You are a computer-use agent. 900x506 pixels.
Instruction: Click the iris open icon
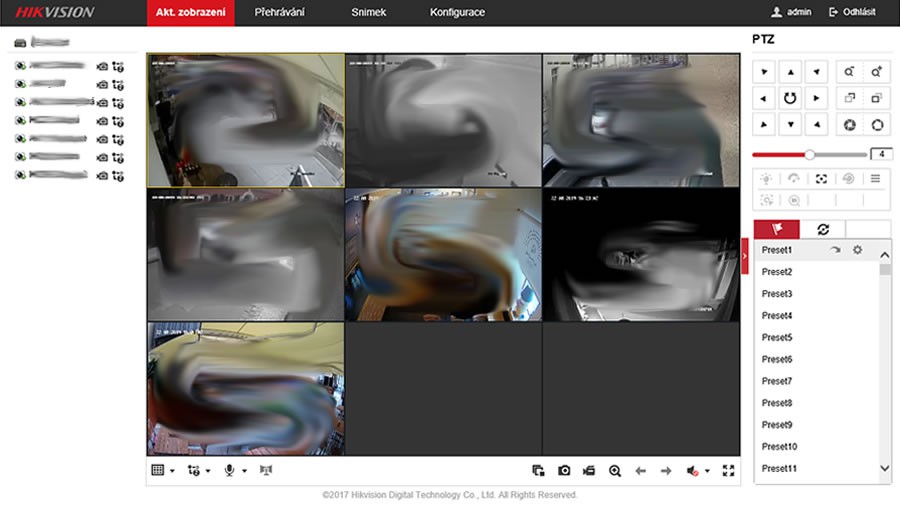877,124
